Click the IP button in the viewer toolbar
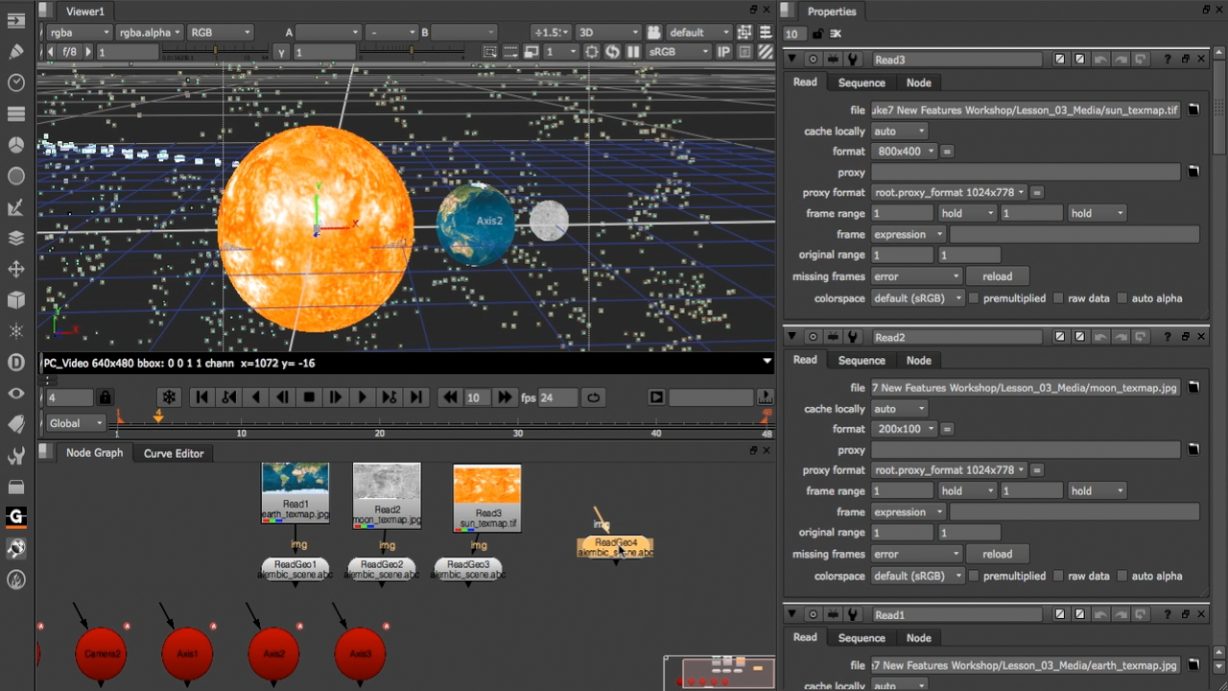Screen dimensions: 1228x691 pos(725,51)
